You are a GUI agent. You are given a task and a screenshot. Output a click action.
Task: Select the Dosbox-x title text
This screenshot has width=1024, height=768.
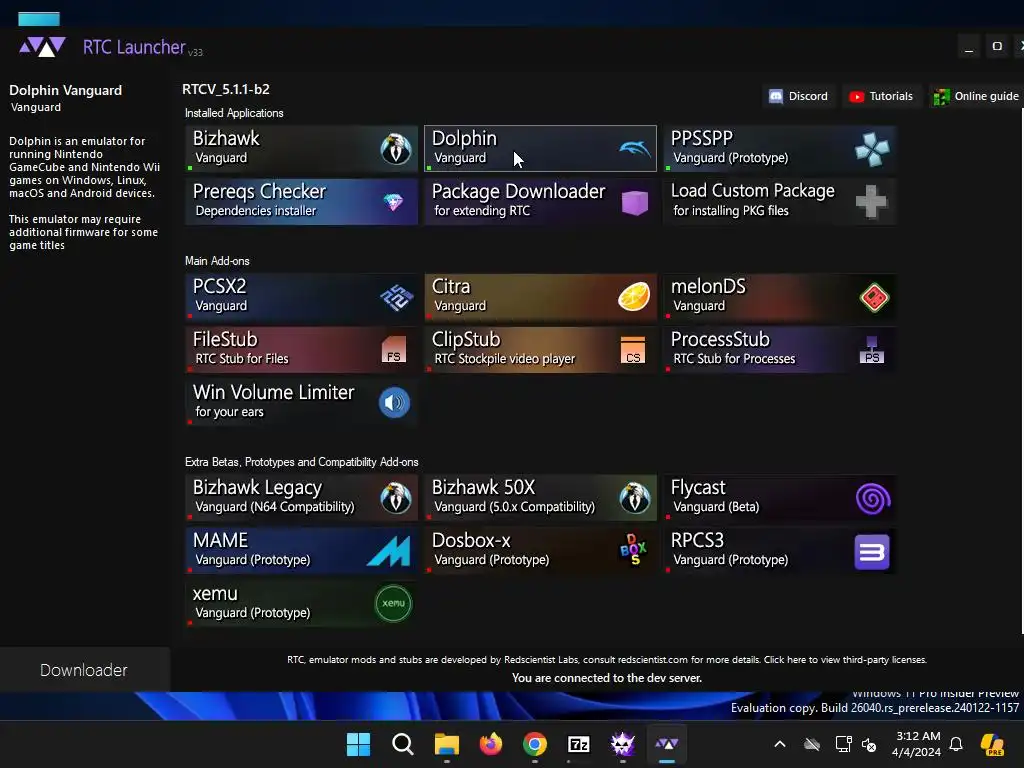[x=471, y=541]
